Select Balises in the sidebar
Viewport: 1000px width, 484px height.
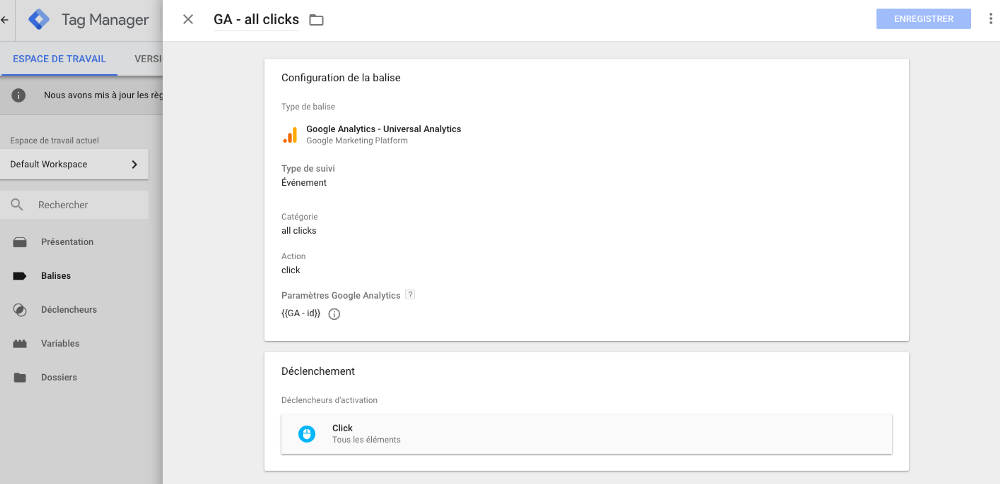point(55,276)
